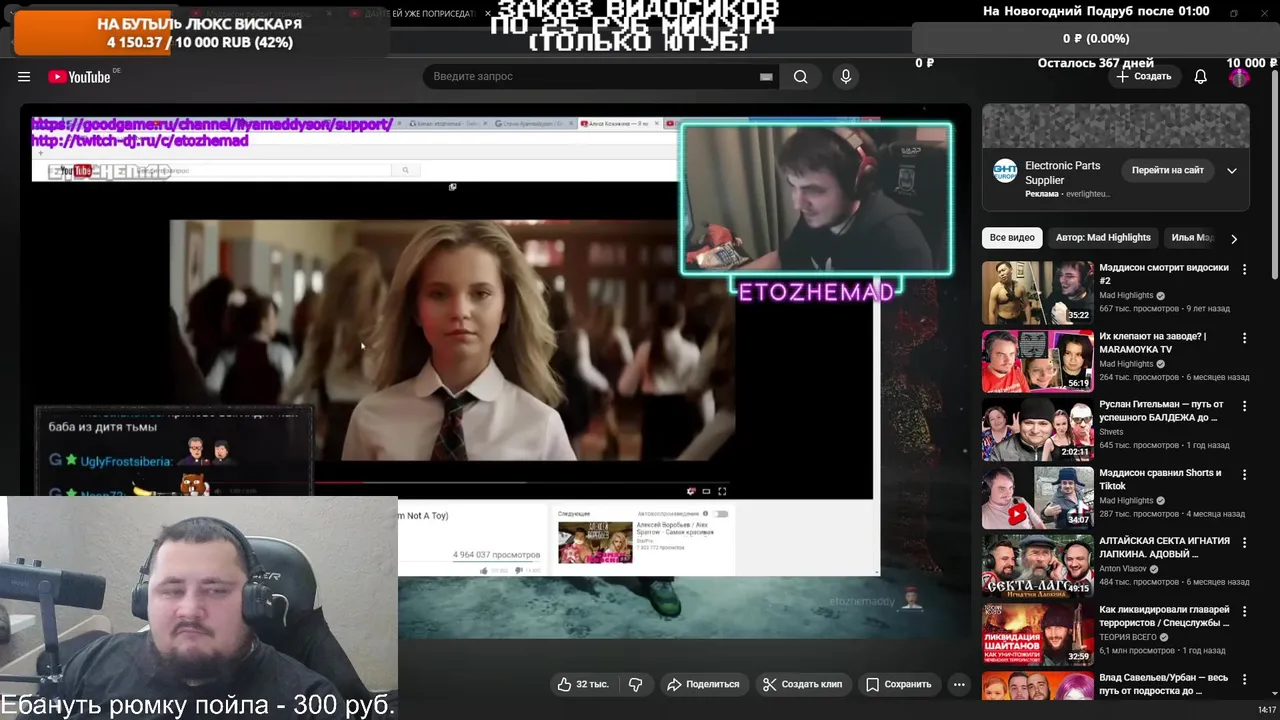Click fullscreen icon in the embedded player
1280x720 pixels.
tap(722, 491)
